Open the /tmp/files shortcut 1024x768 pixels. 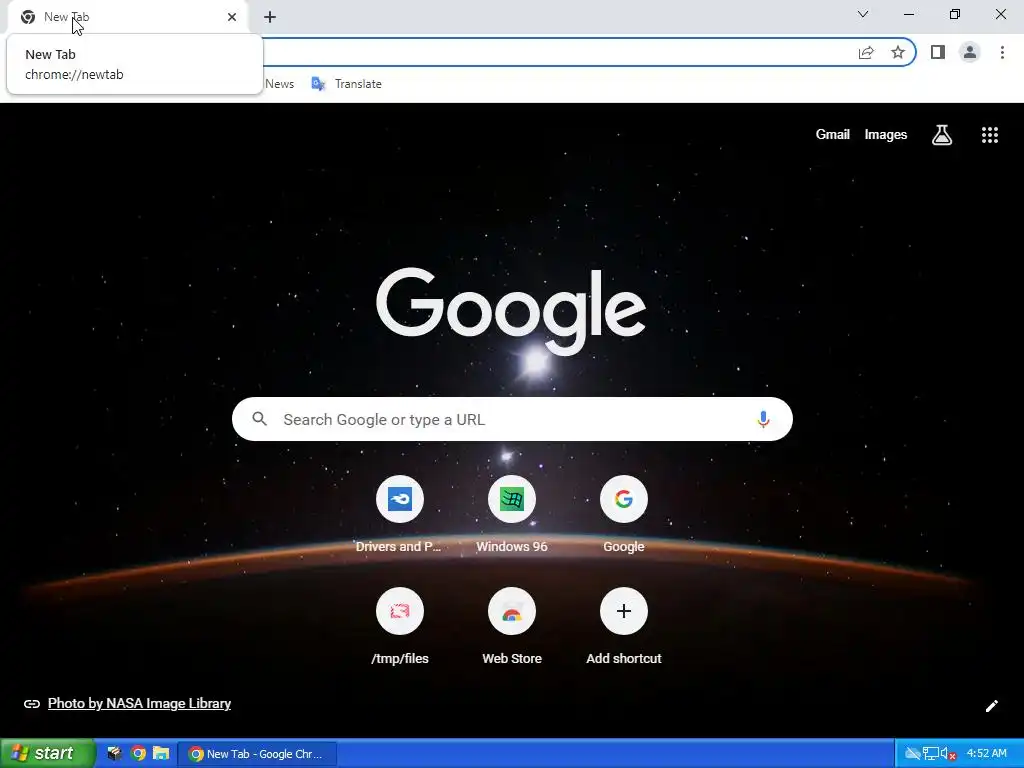coord(400,627)
